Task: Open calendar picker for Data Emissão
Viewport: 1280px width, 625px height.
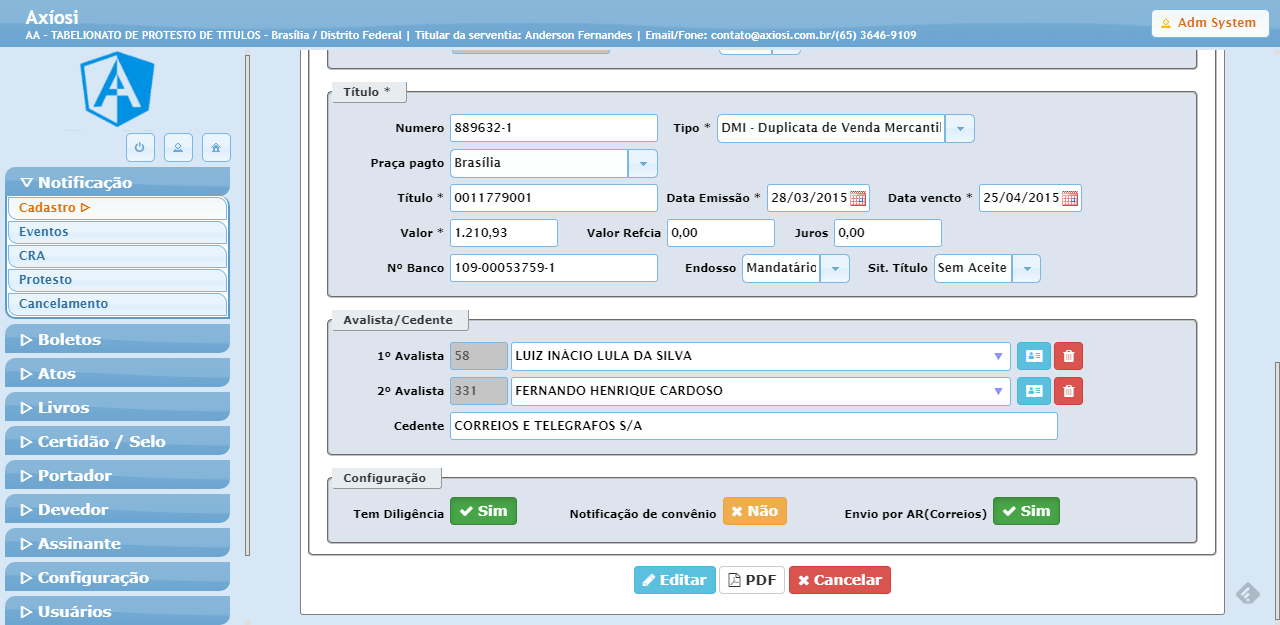Action: pos(857,197)
